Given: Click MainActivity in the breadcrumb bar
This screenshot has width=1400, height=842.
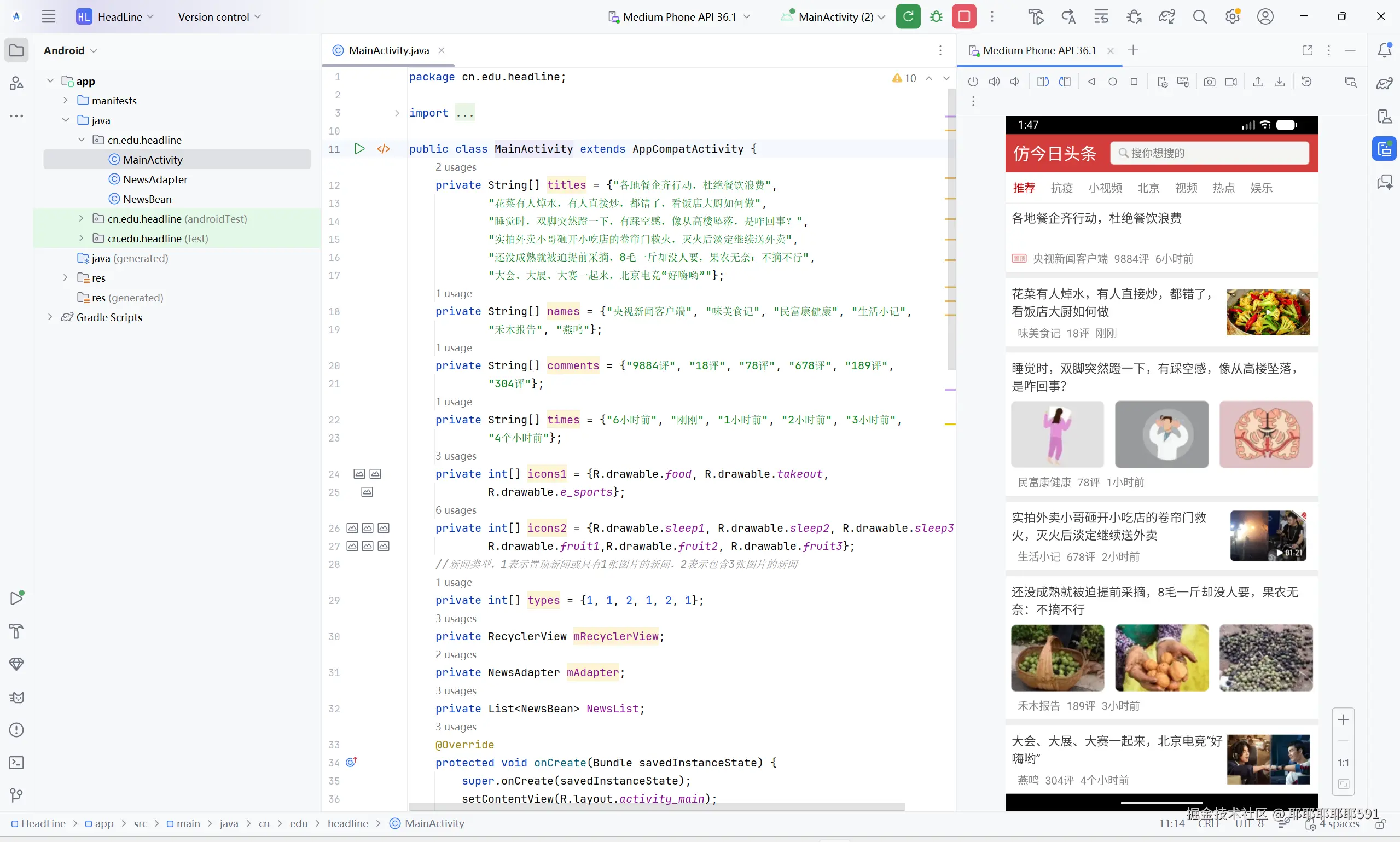Looking at the screenshot, I should tap(427, 823).
